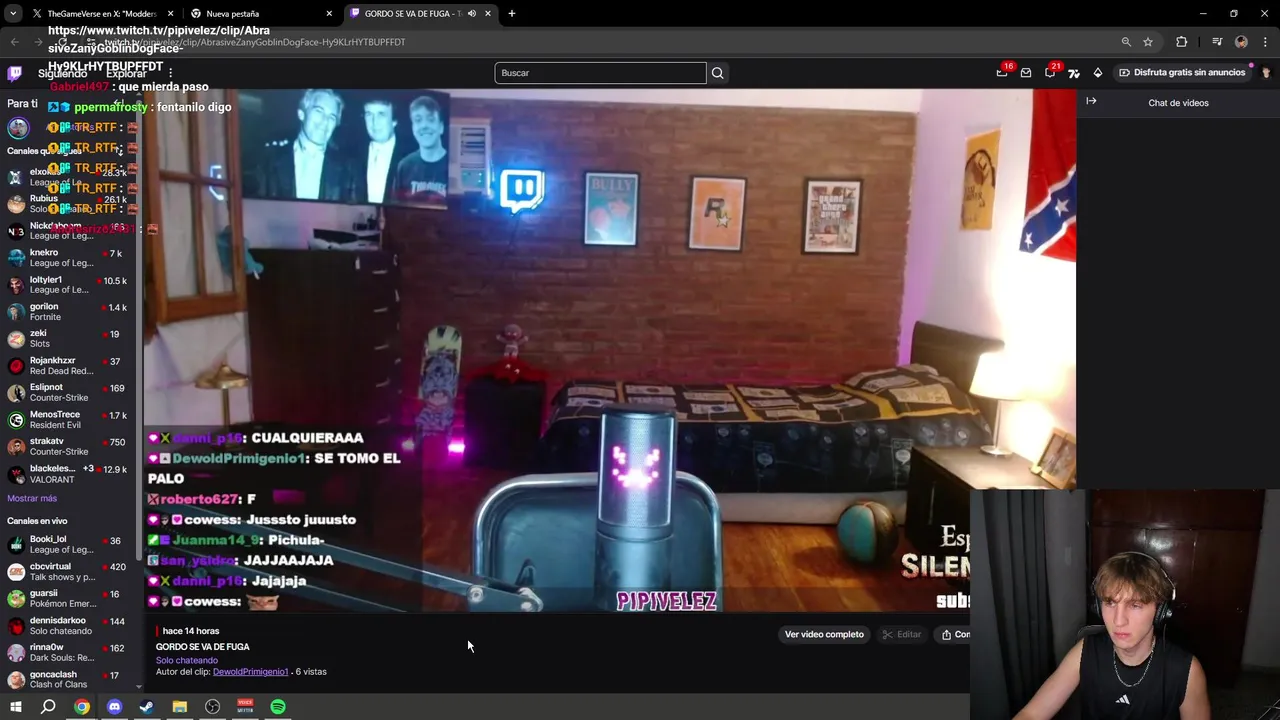
Task: Open Voicemeeter from the taskbar
Action: [245, 707]
